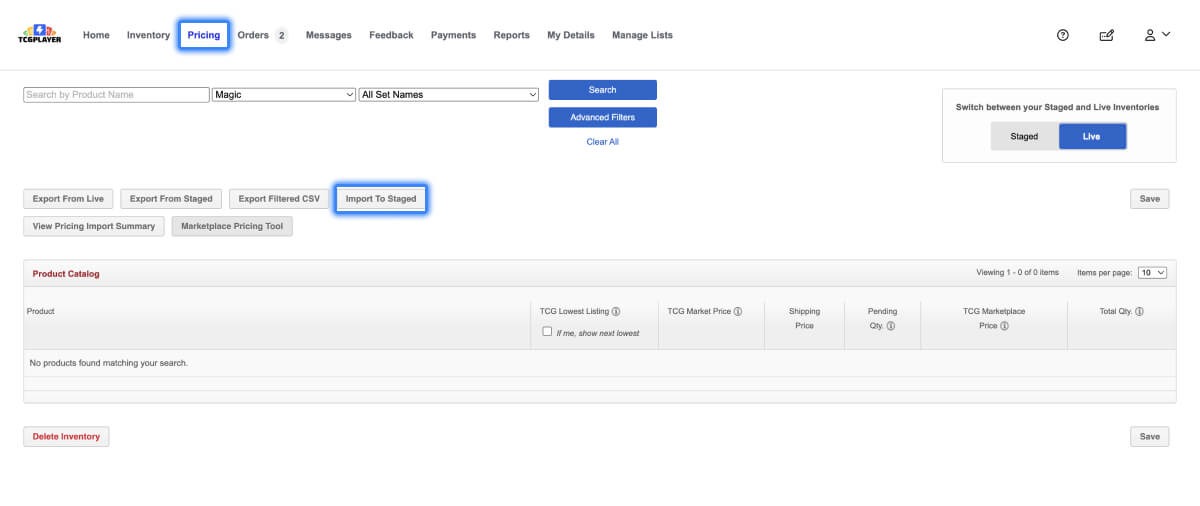
Task: Click the Clear All link
Action: (x=602, y=142)
